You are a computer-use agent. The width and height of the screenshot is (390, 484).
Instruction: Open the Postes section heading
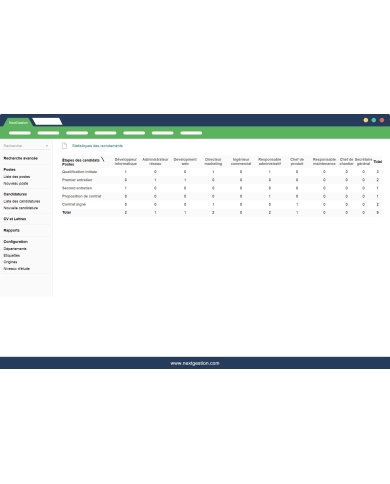pyautogui.click(x=9, y=170)
